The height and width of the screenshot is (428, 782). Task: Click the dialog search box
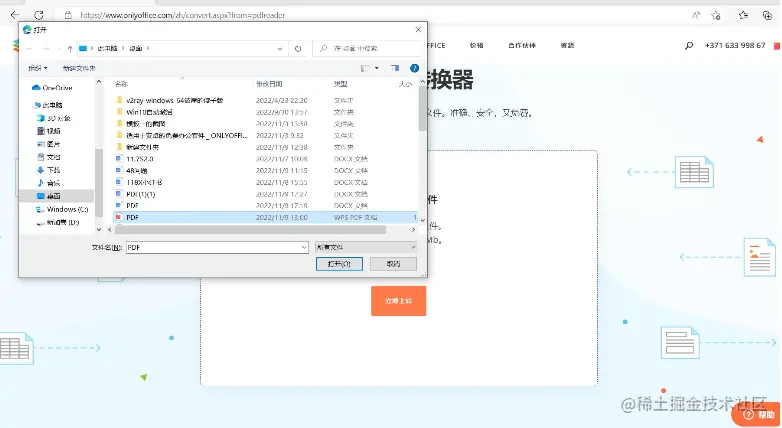[368, 48]
